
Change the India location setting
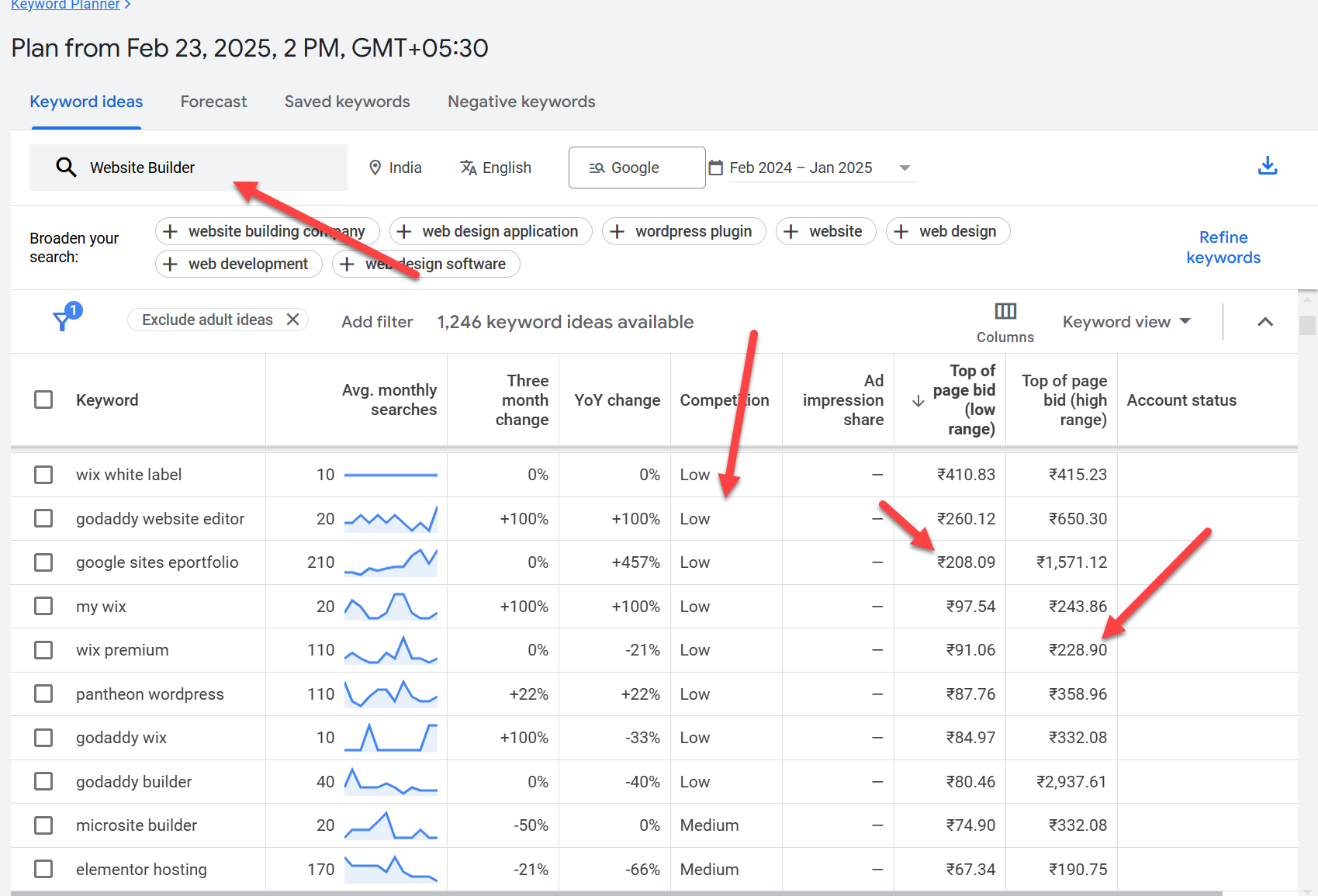pos(396,168)
